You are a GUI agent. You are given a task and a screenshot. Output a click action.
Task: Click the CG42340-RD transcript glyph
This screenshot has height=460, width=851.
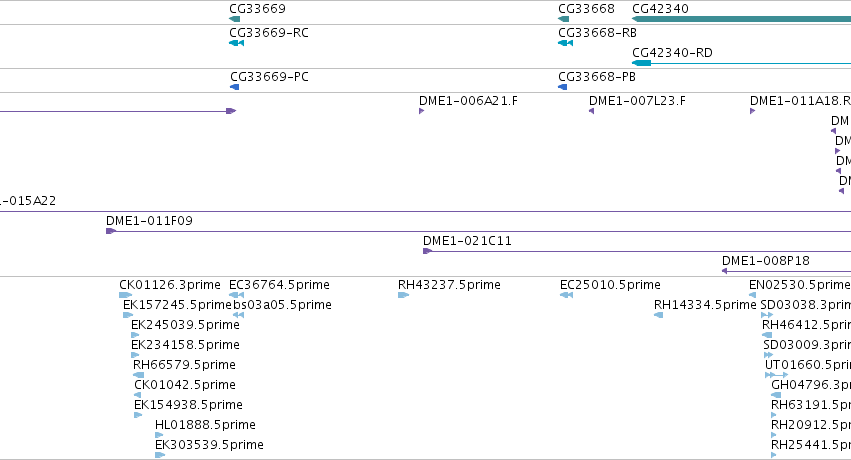[x=741, y=63]
